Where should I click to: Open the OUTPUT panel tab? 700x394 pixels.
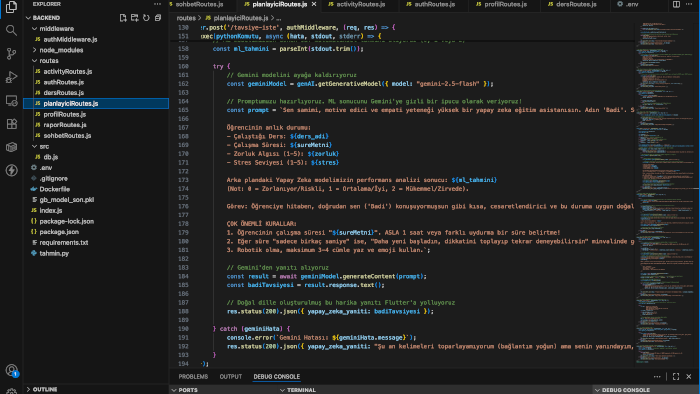point(231,377)
